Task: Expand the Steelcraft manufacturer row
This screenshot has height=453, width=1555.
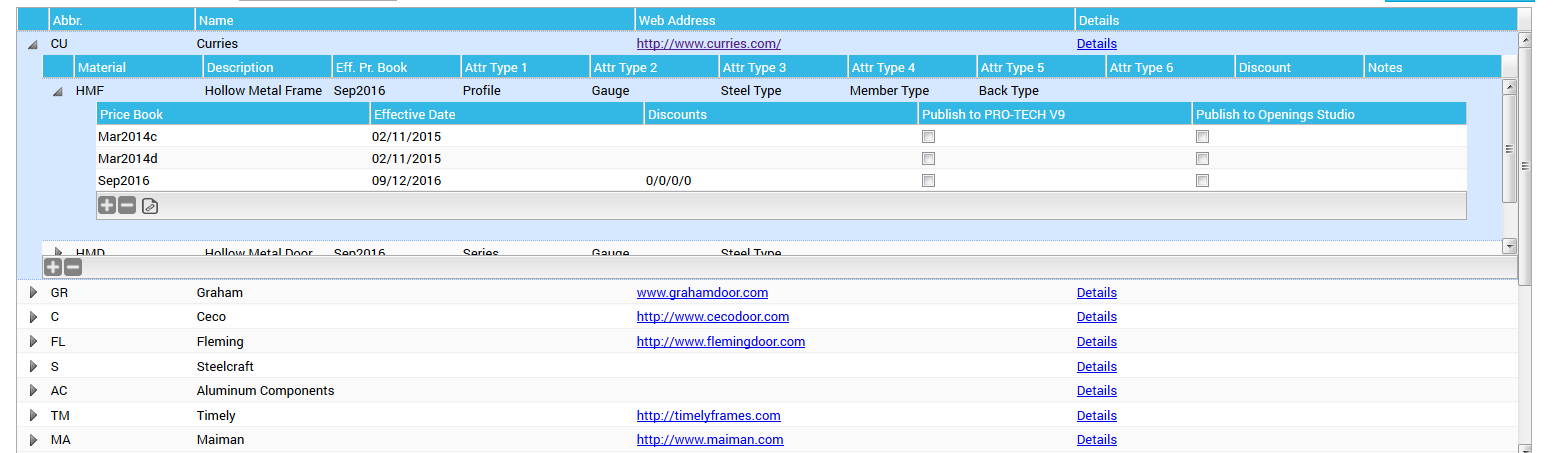Action: click(32, 367)
